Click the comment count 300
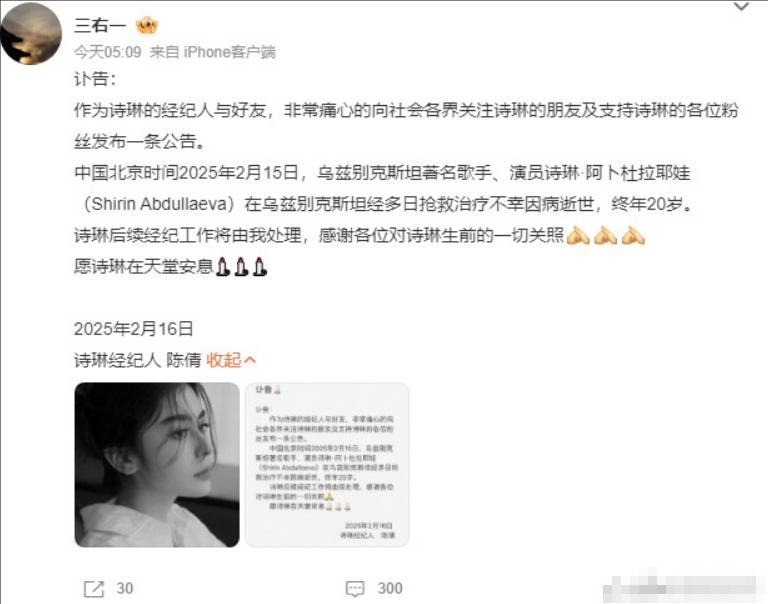The height and width of the screenshot is (604, 768). (390, 588)
